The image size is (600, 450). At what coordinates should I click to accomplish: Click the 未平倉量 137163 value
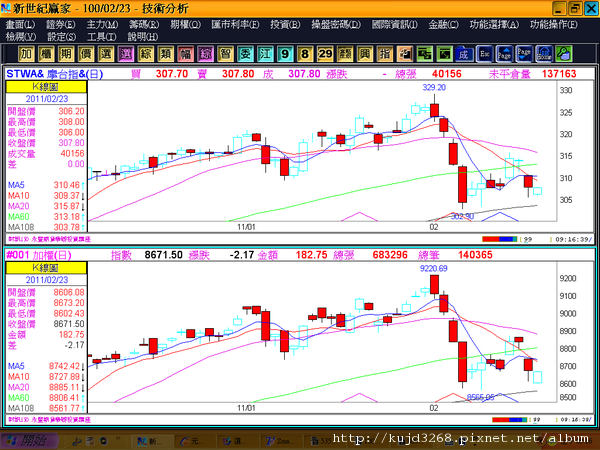pos(559,74)
